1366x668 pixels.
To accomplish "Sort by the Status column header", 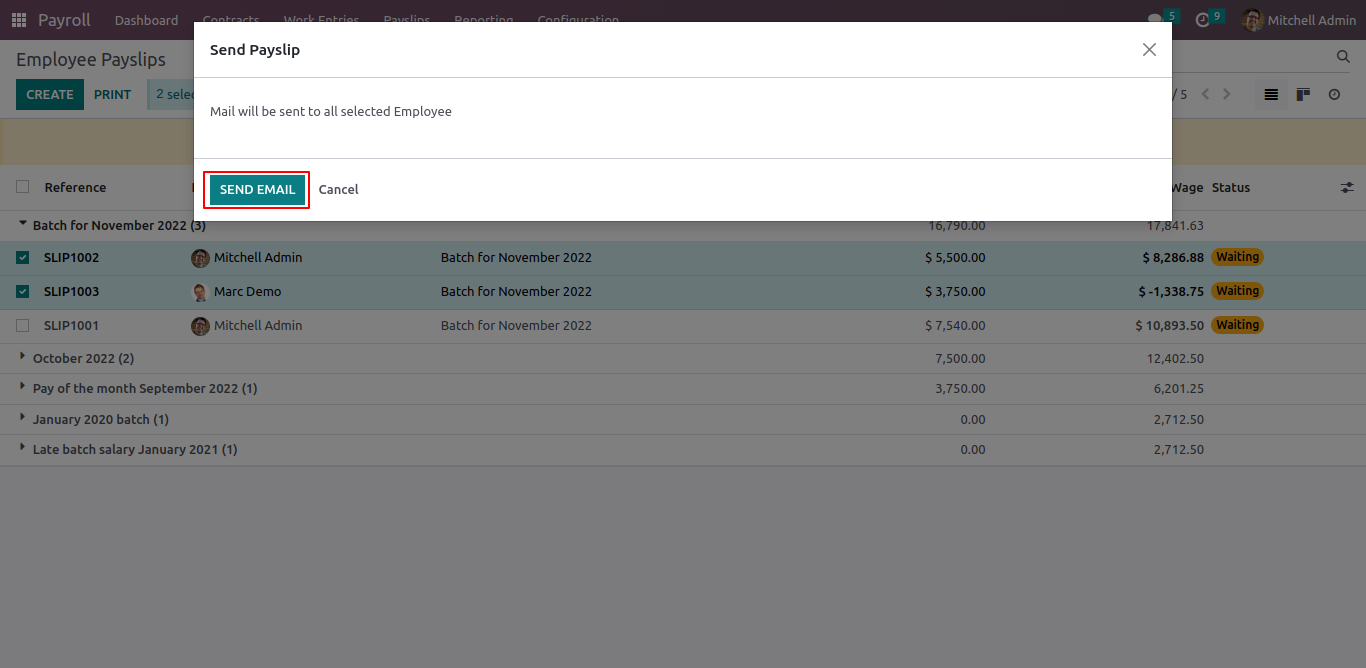I will (1231, 187).
